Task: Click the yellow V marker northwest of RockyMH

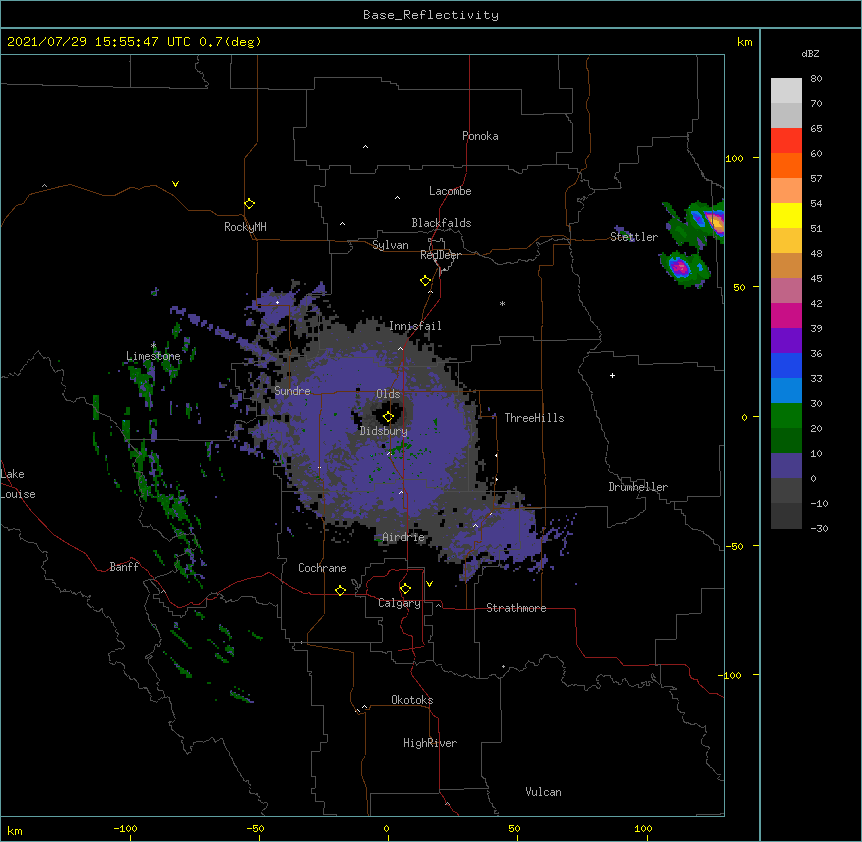Action: pyautogui.click(x=175, y=184)
